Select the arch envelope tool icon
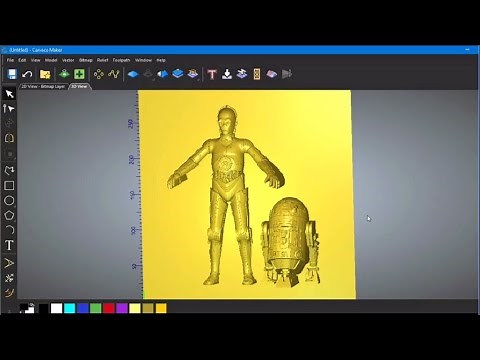Screen dimensions: 480x360 click(9, 138)
